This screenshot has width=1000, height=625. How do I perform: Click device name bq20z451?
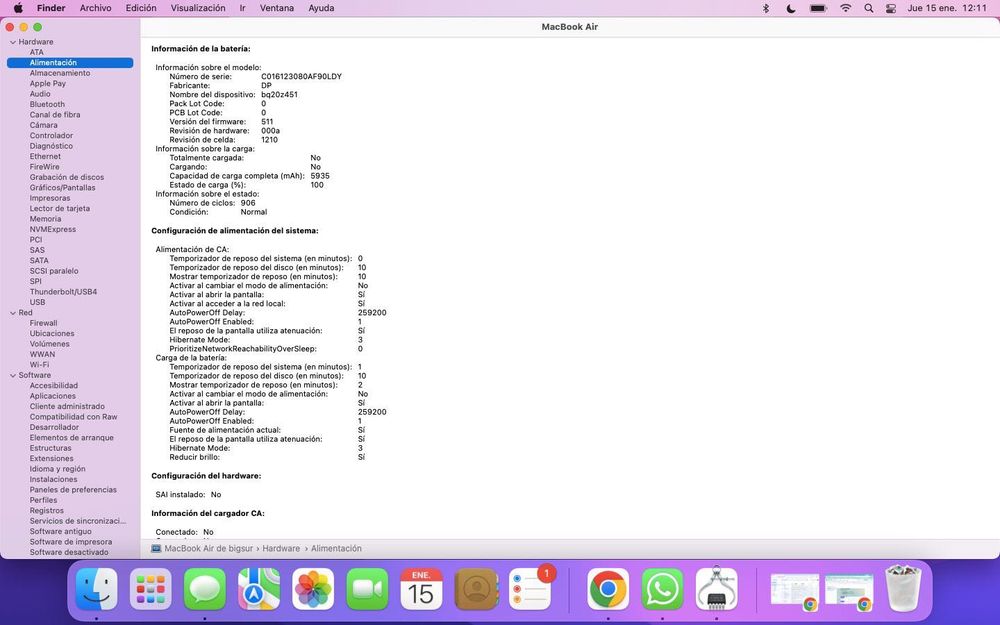pos(279,94)
